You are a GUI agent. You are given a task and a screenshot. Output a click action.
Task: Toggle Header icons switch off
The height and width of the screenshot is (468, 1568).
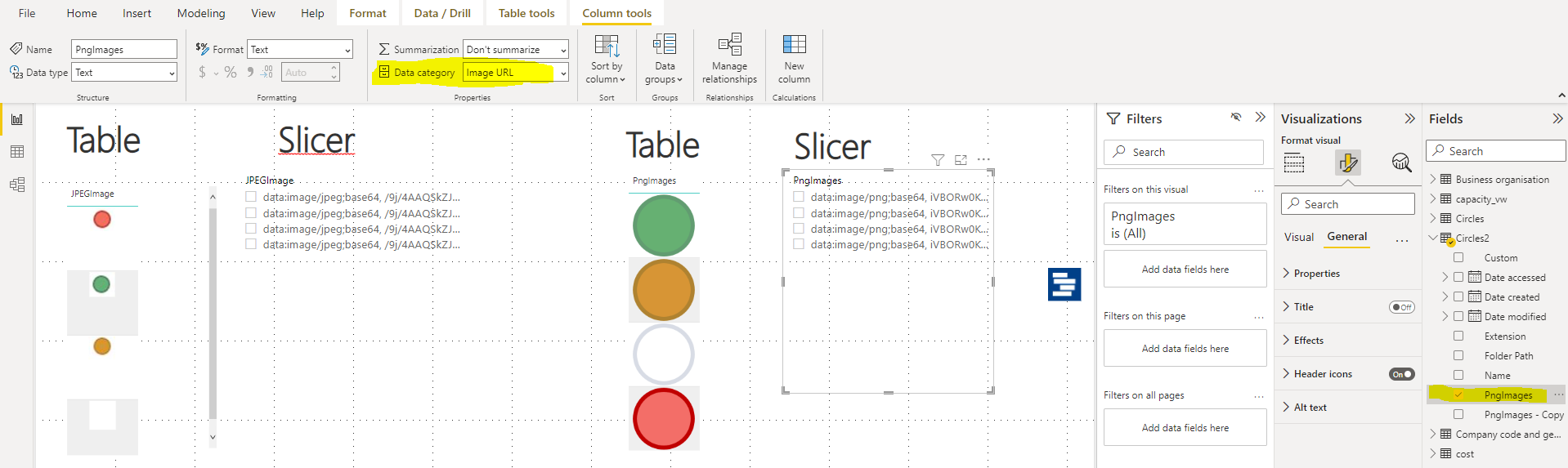pos(1401,374)
